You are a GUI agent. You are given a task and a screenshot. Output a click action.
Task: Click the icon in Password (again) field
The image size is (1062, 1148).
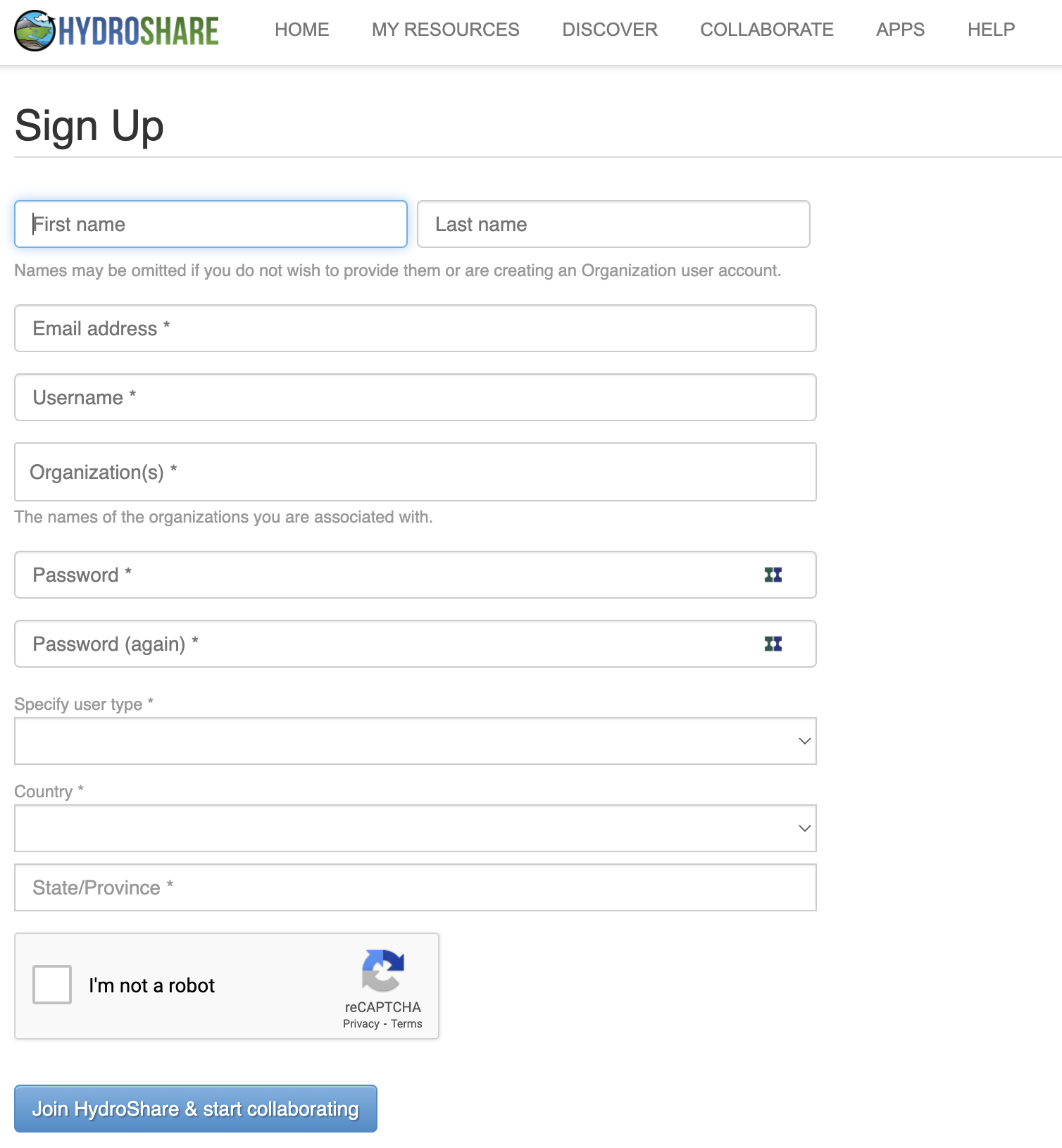(773, 644)
